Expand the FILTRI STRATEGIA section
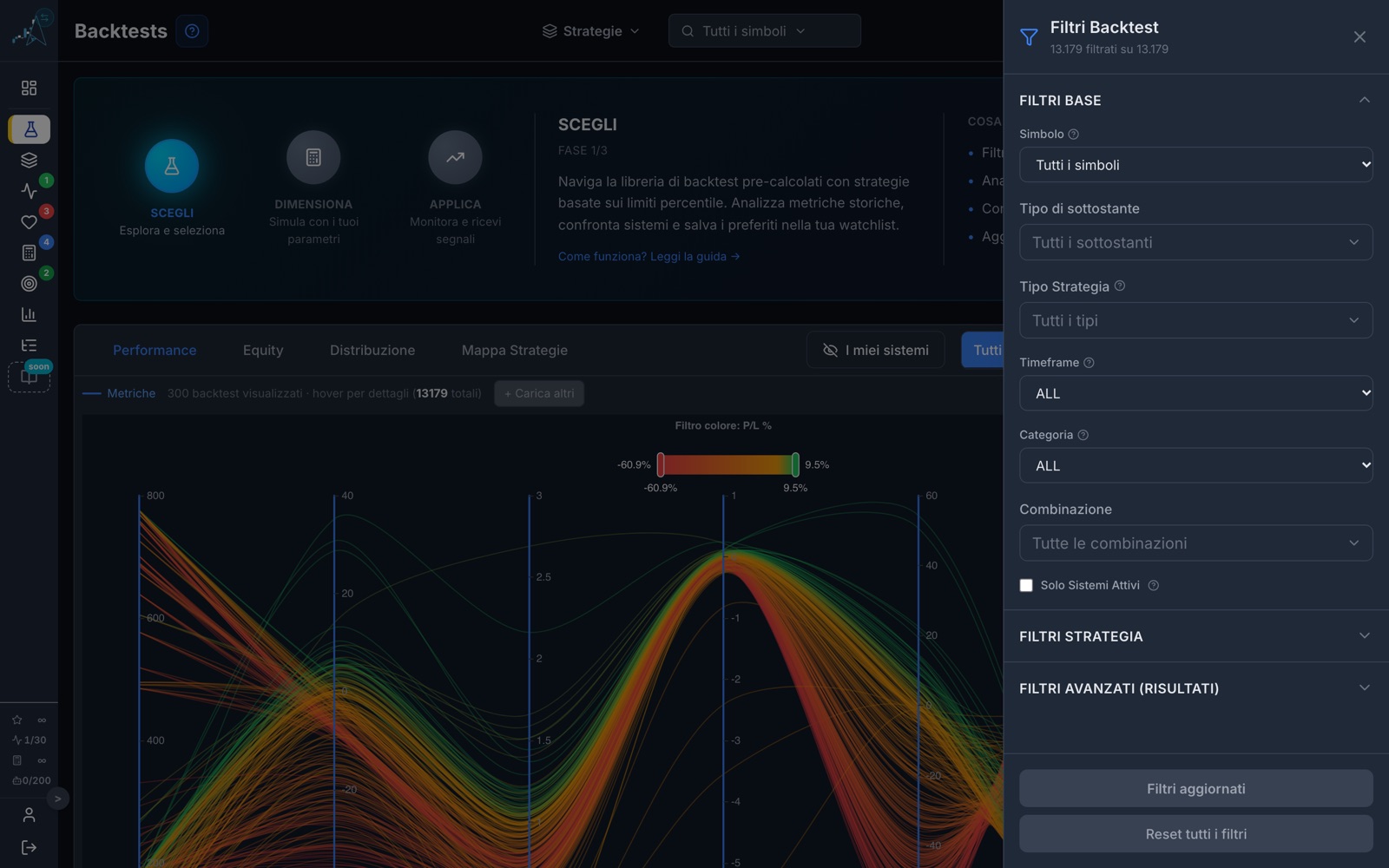The height and width of the screenshot is (868, 1389). coord(1195,636)
